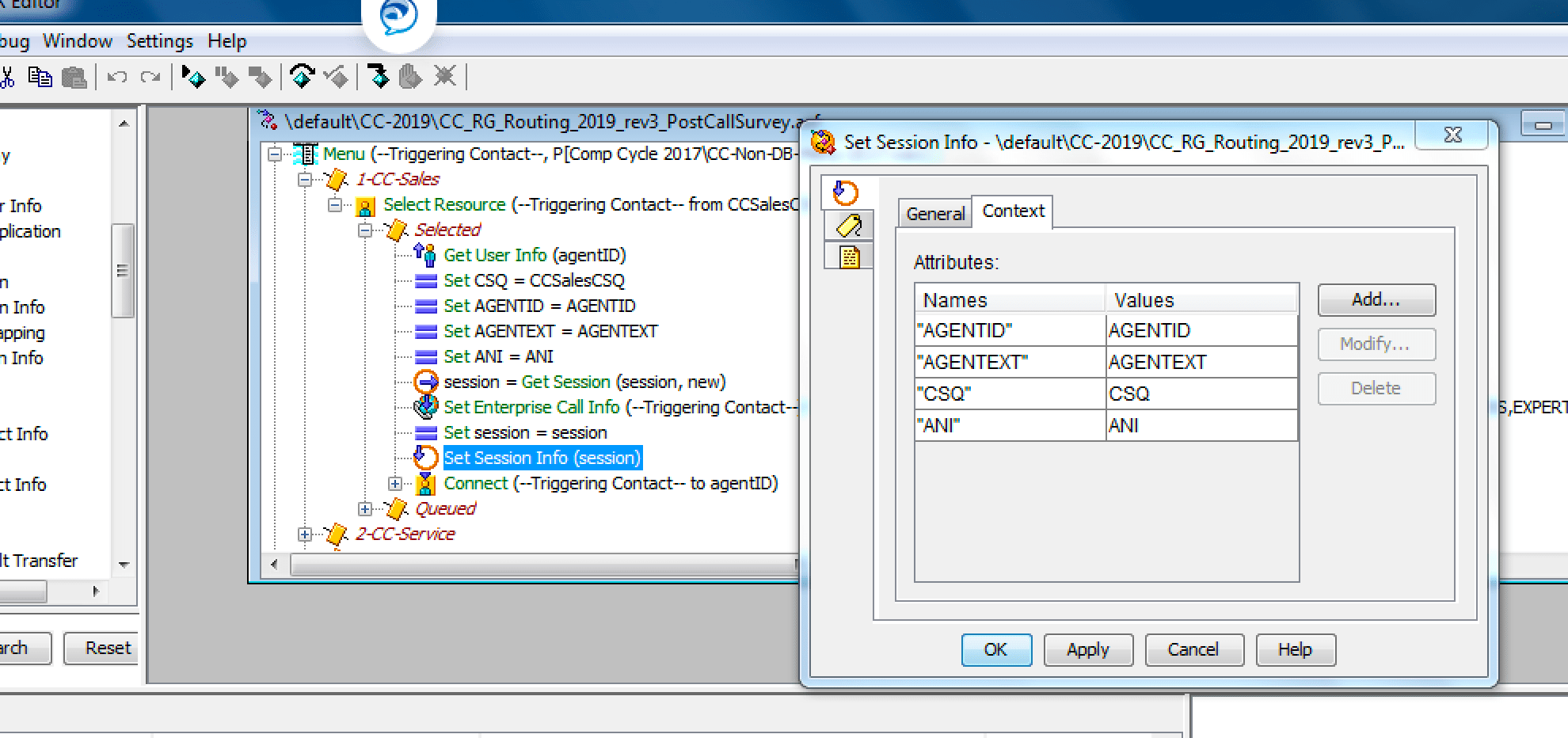This screenshot has width=1568, height=738.
Task: Click the notes document icon in the dialog
Action: tap(848, 256)
